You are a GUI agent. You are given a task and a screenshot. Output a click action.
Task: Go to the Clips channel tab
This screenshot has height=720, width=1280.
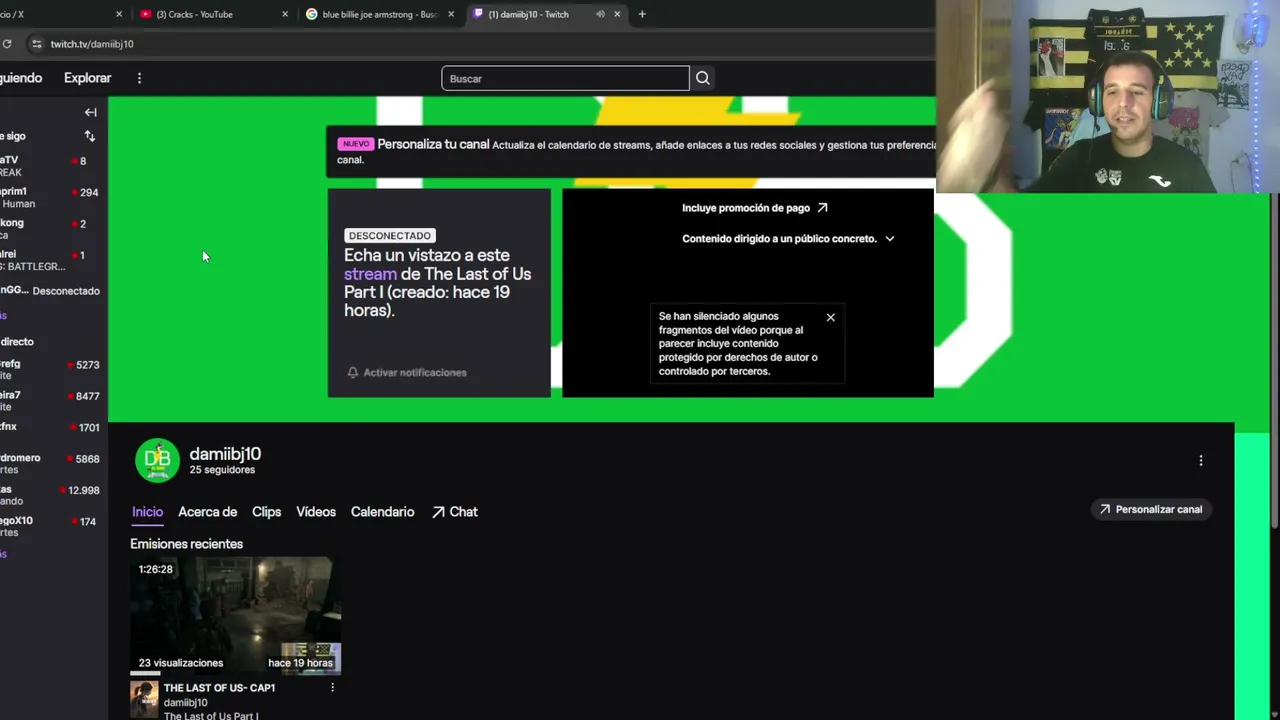click(x=266, y=512)
